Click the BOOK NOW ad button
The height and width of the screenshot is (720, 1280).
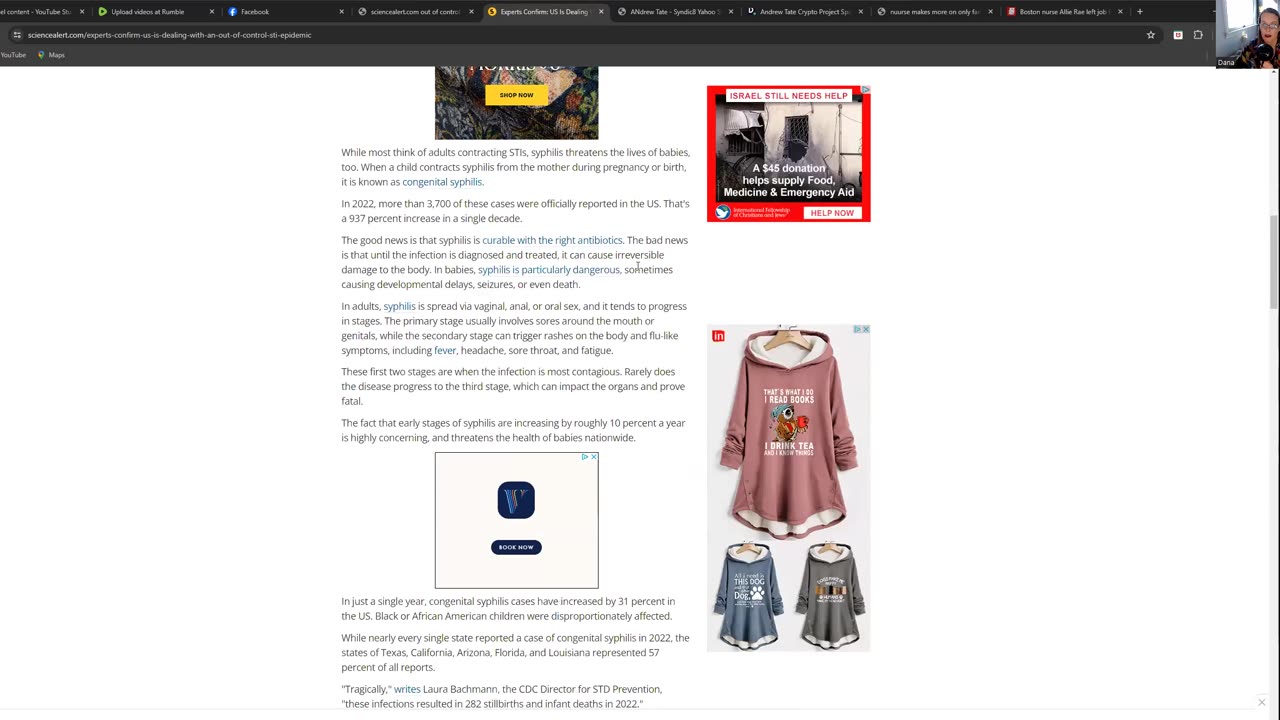point(516,547)
